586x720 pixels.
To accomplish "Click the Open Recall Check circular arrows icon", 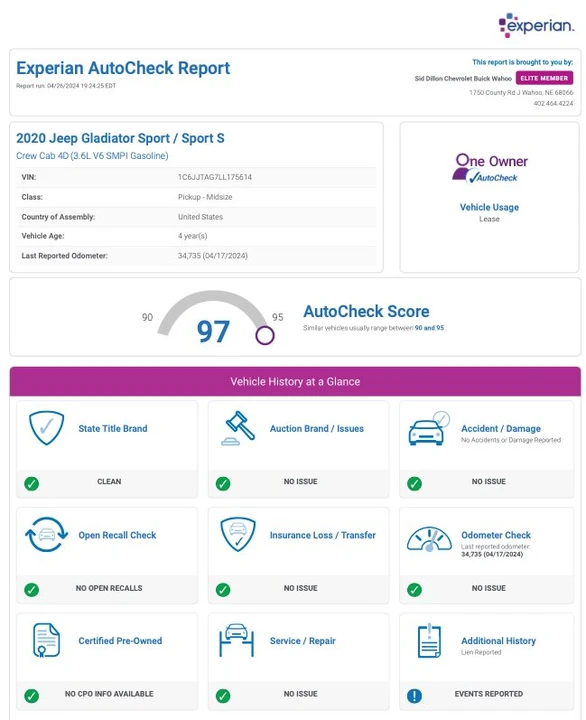I will click(x=46, y=534).
